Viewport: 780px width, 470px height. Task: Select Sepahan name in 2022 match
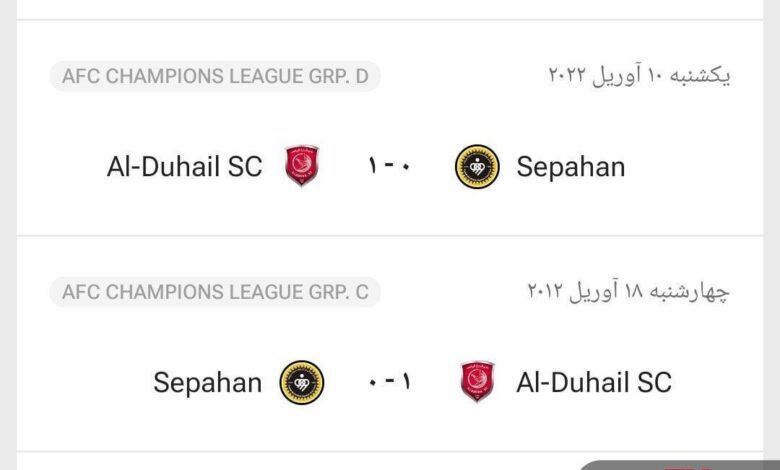pos(571,166)
